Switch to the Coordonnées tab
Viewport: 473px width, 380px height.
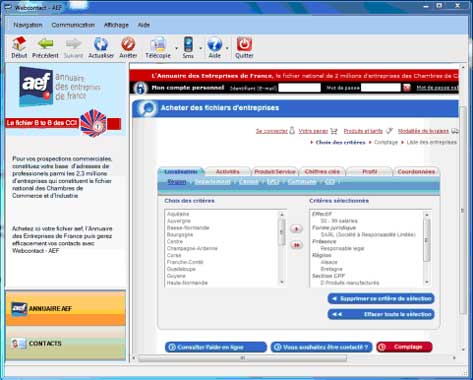point(416,171)
